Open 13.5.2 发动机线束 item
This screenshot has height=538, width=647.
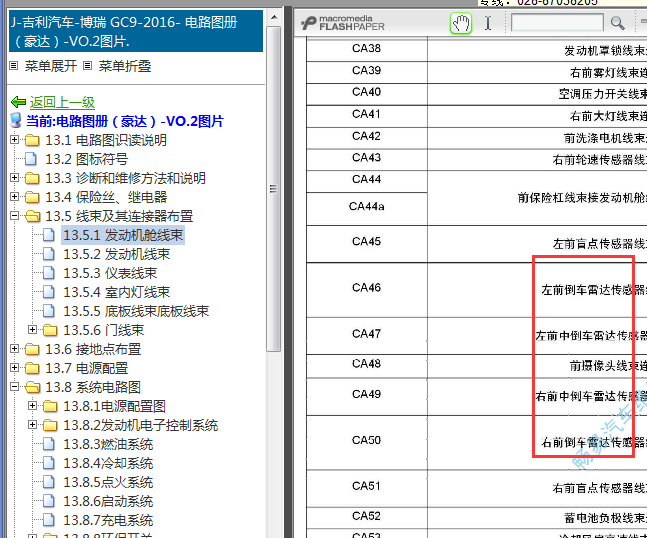pos(116,254)
